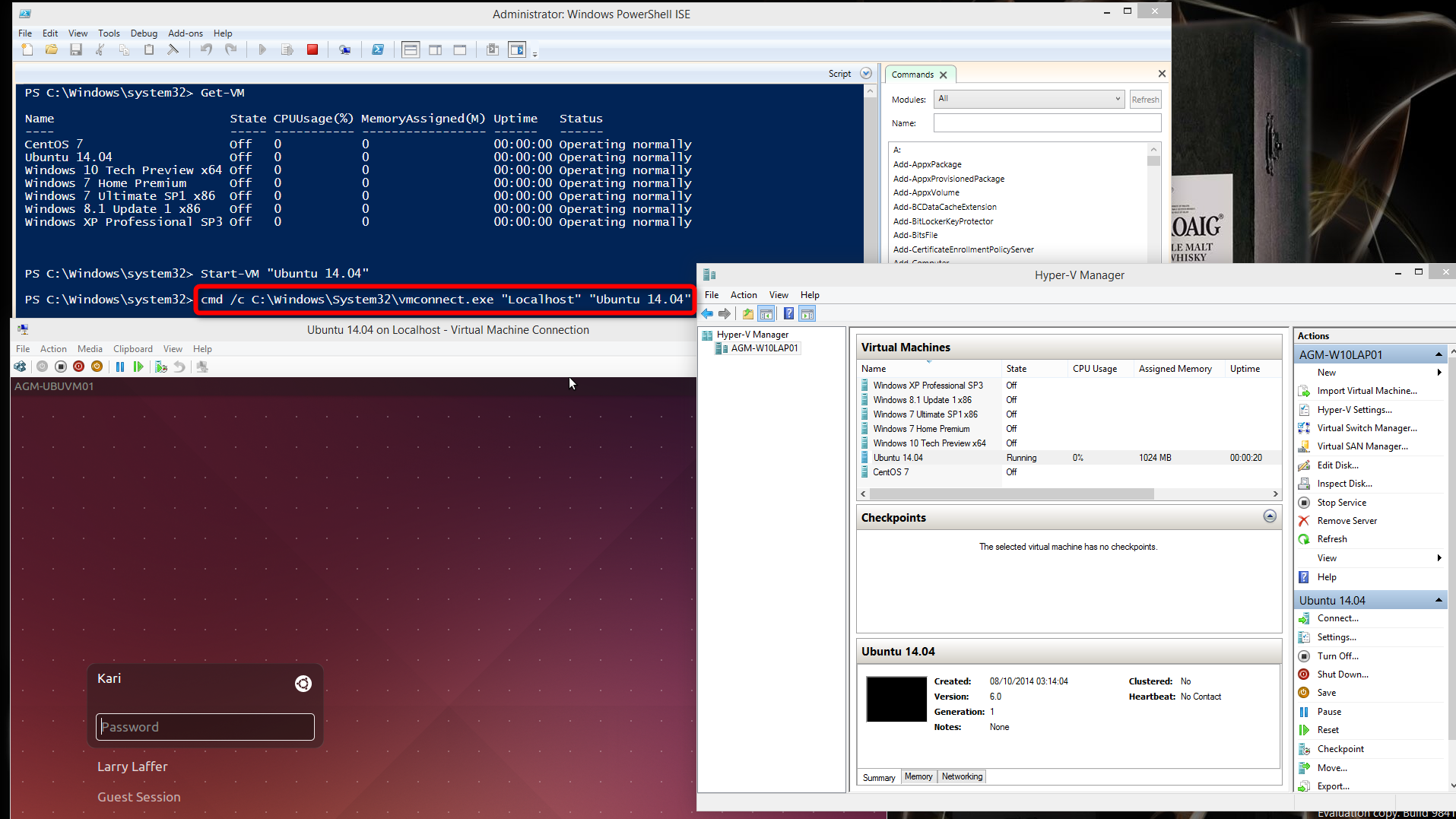Select Ubuntu 14.04 row in Virtual Machines list
The width and height of the screenshot is (1456, 819).
pos(1068,458)
